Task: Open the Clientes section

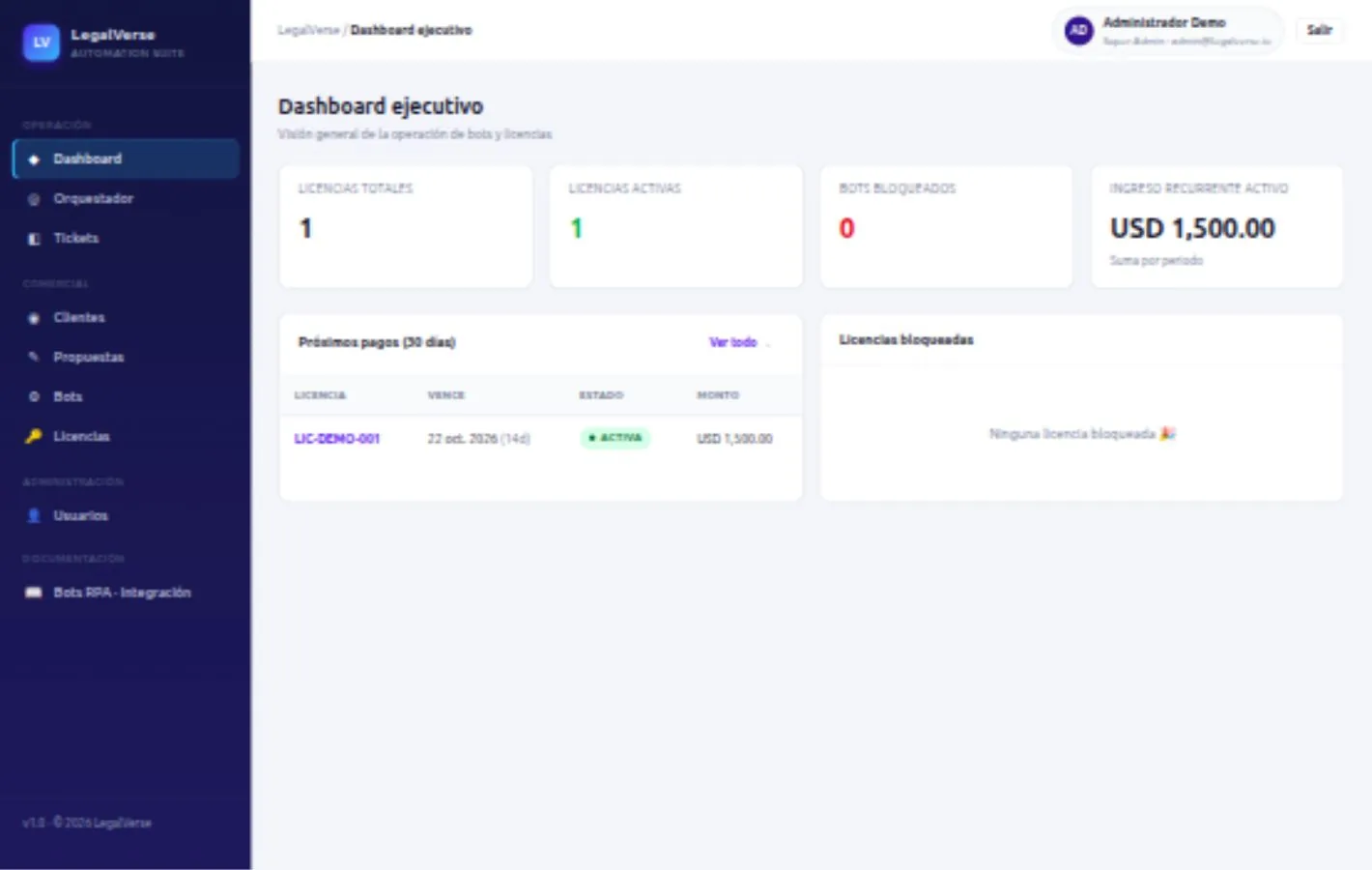Action: (x=126, y=318)
